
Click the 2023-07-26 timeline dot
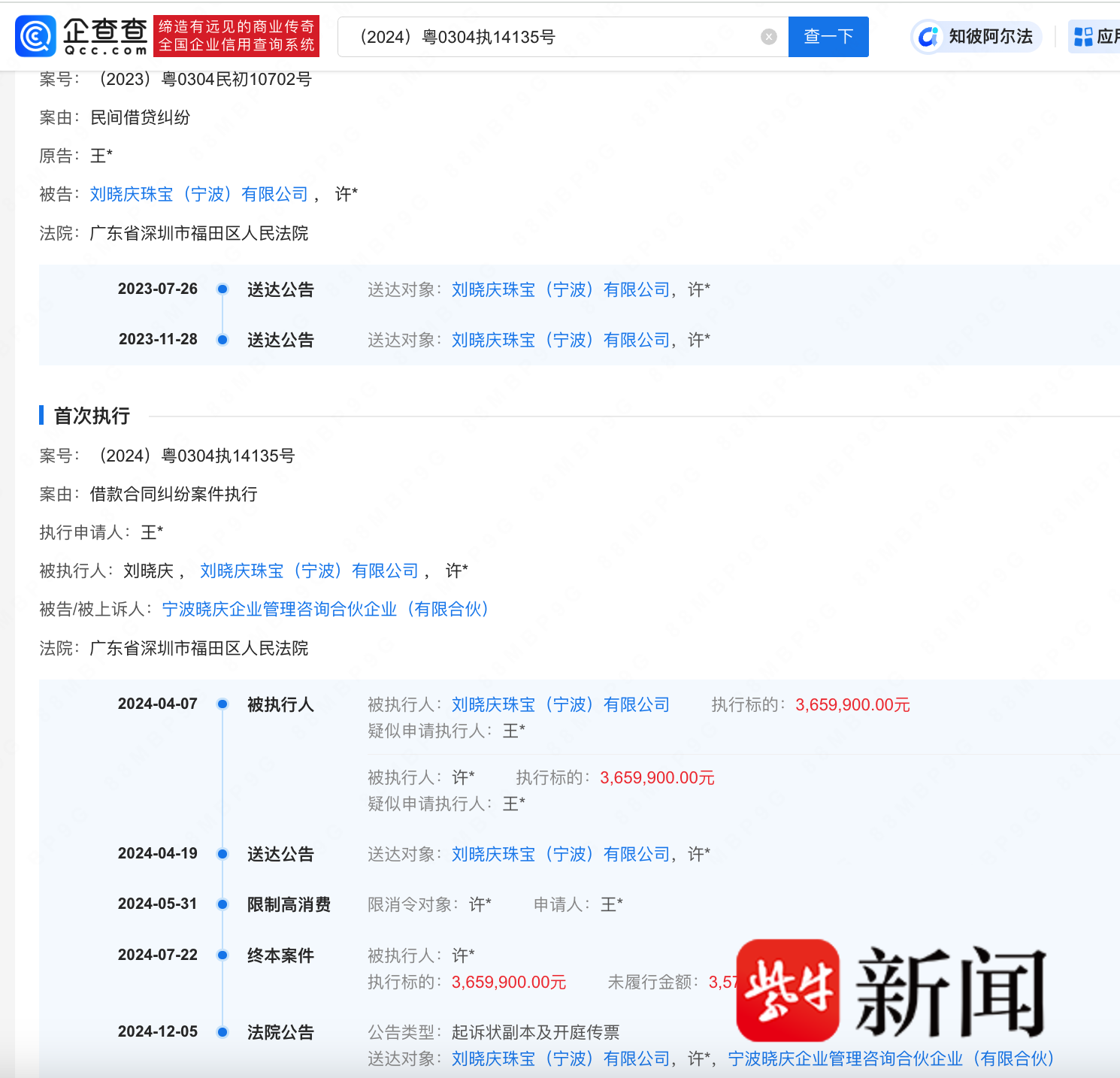(x=222, y=289)
